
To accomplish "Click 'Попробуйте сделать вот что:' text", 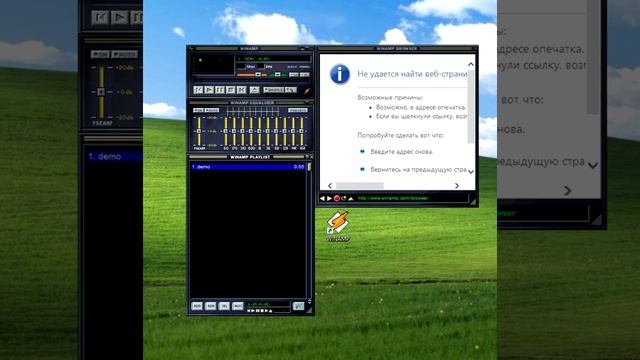I will click(x=400, y=135).
